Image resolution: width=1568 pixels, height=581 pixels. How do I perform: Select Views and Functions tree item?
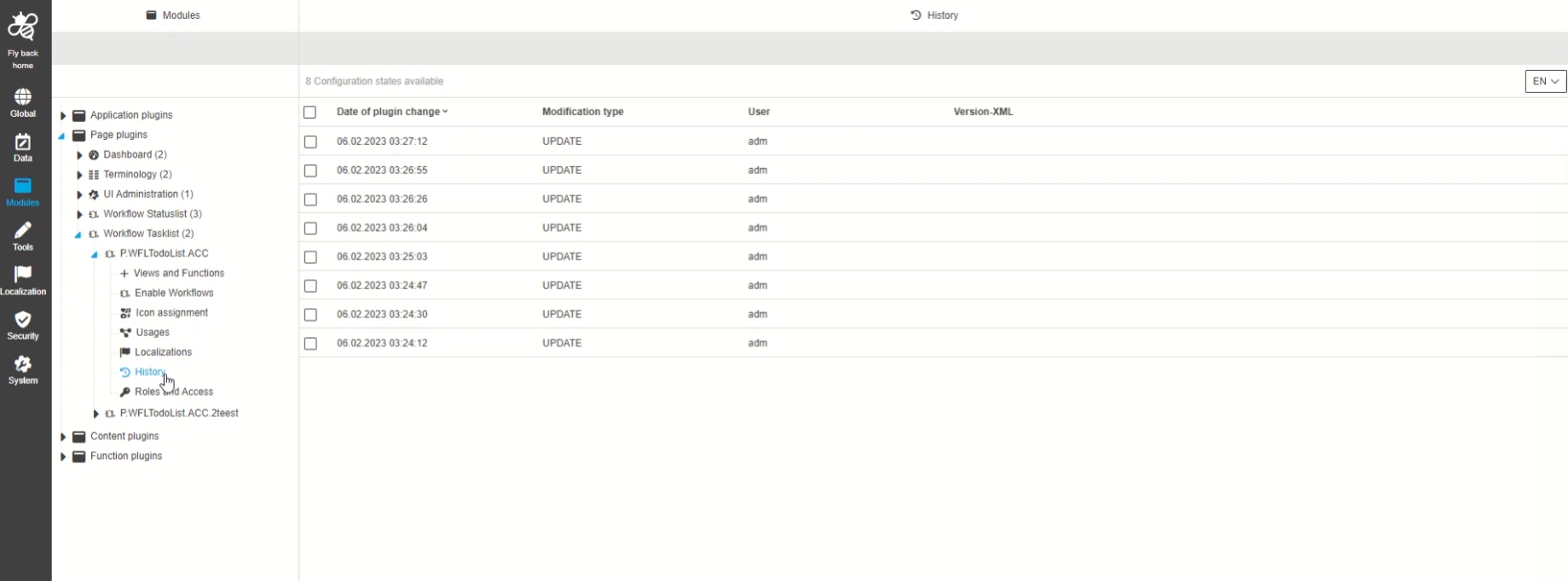click(x=178, y=273)
